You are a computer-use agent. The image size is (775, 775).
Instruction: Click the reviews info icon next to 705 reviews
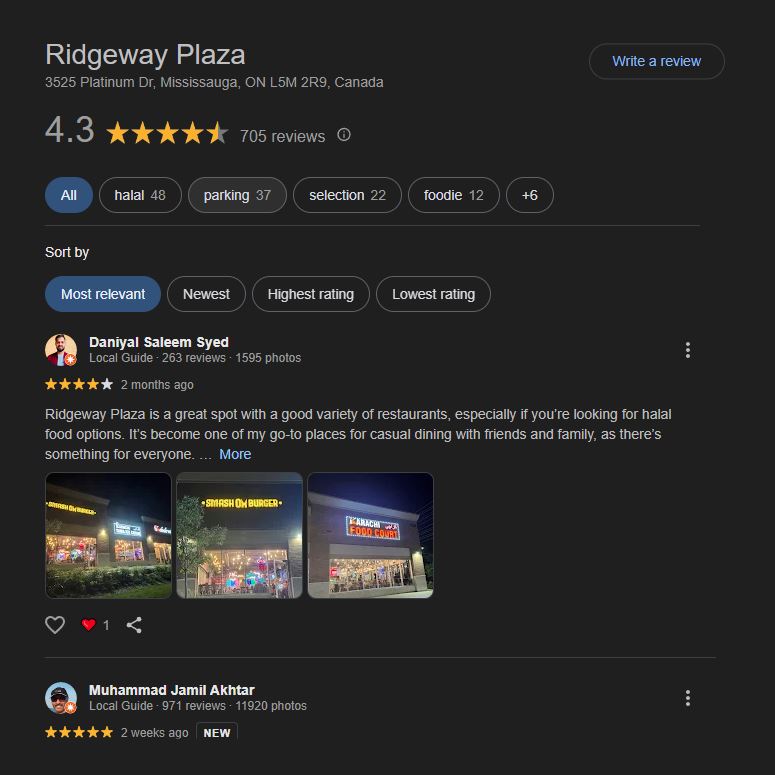tap(344, 134)
